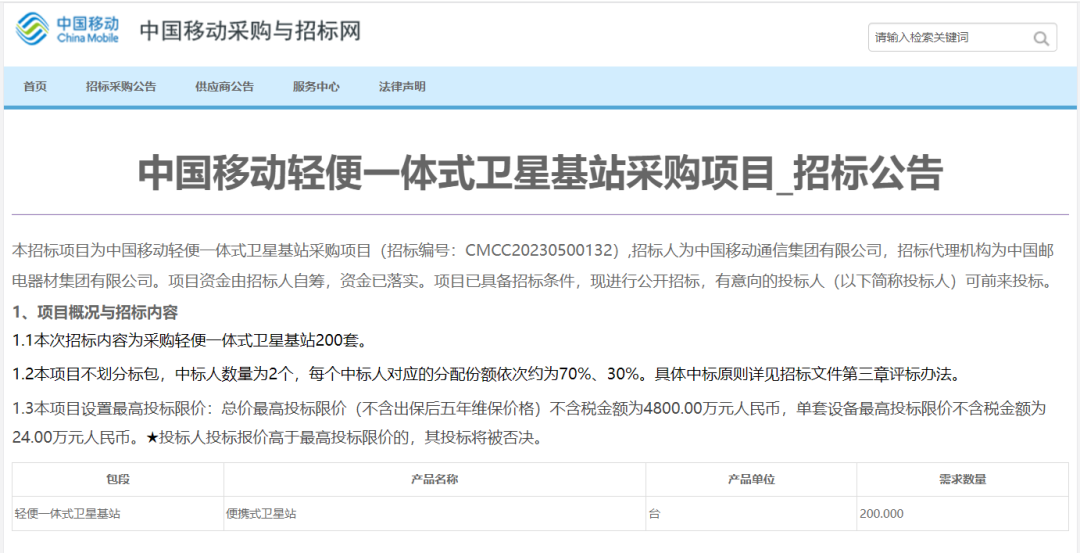
Task: Click the site title 中国移动采购与招标网
Action: point(250,31)
